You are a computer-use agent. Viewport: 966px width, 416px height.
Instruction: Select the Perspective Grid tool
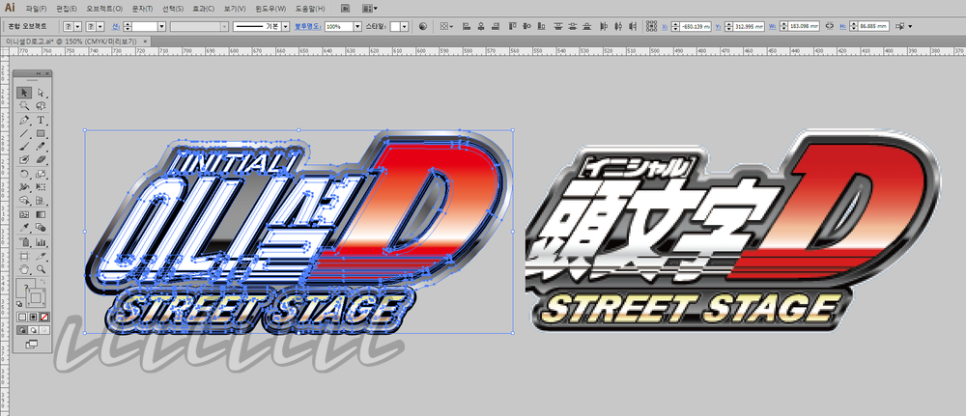coord(41,200)
